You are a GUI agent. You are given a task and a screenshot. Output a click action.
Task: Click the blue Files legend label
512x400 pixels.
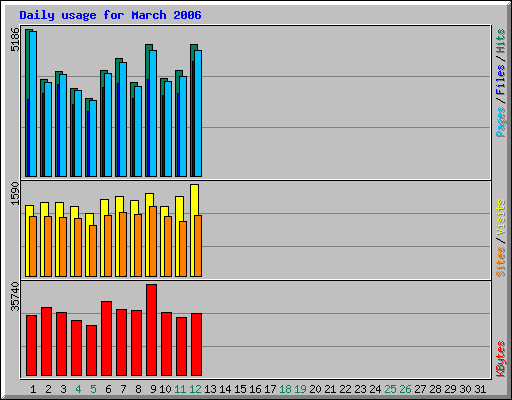click(x=501, y=79)
